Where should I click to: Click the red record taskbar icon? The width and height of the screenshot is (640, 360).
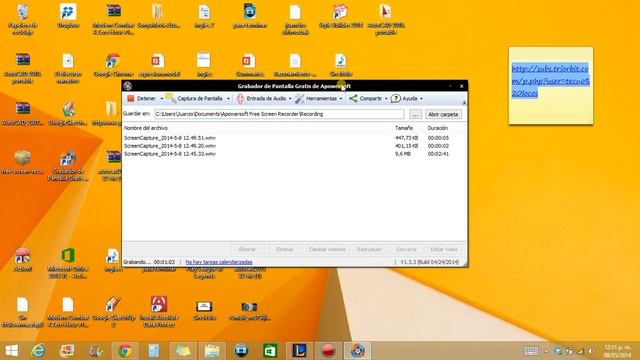click(x=328, y=351)
